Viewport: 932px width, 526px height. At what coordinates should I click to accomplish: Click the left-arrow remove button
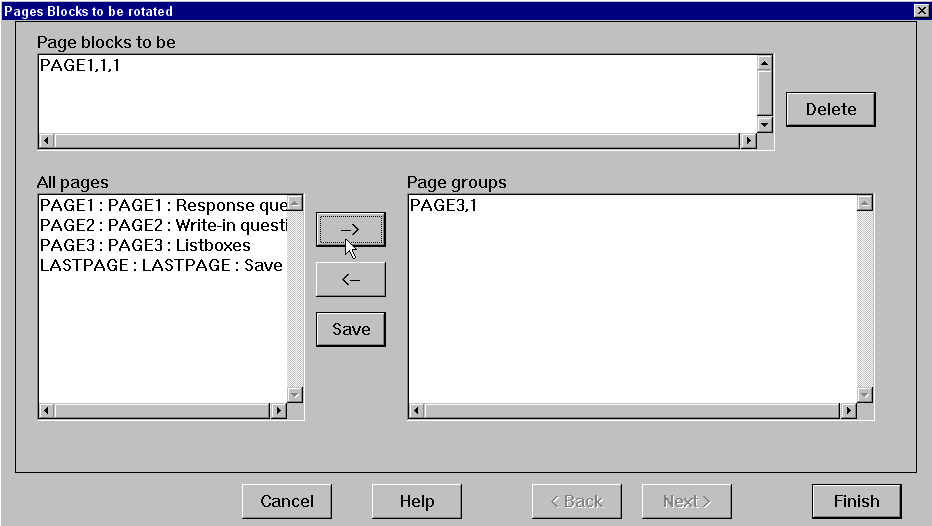click(351, 279)
